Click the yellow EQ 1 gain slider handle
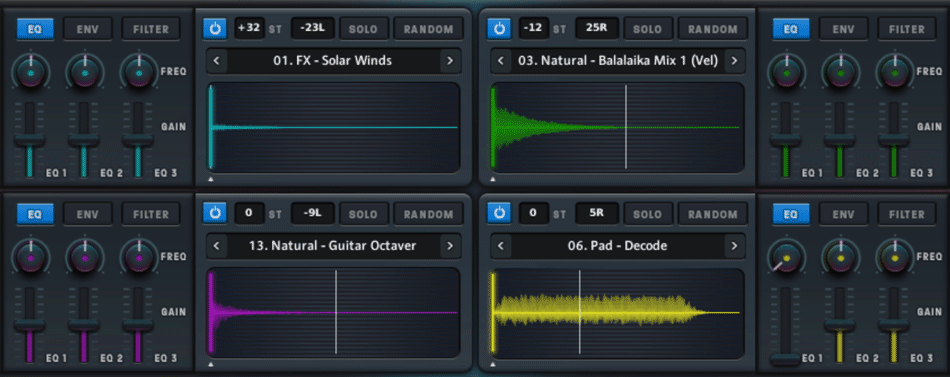This screenshot has width=950, height=377. coord(785,359)
